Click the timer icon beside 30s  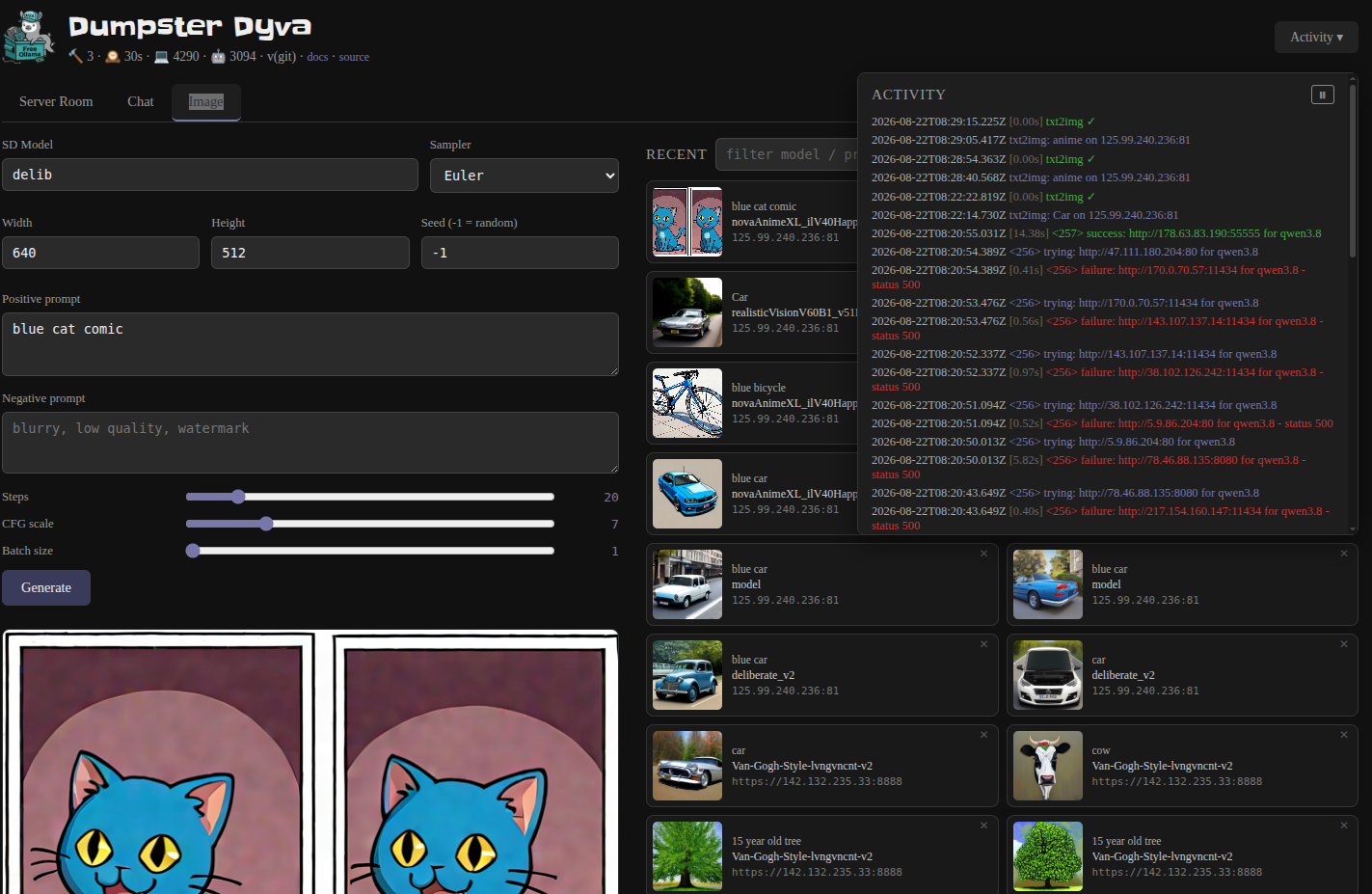[x=113, y=56]
